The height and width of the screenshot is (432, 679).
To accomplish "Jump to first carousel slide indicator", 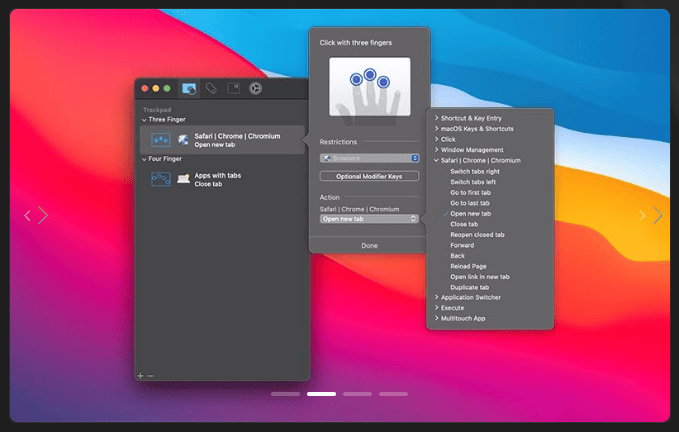I will coord(285,394).
